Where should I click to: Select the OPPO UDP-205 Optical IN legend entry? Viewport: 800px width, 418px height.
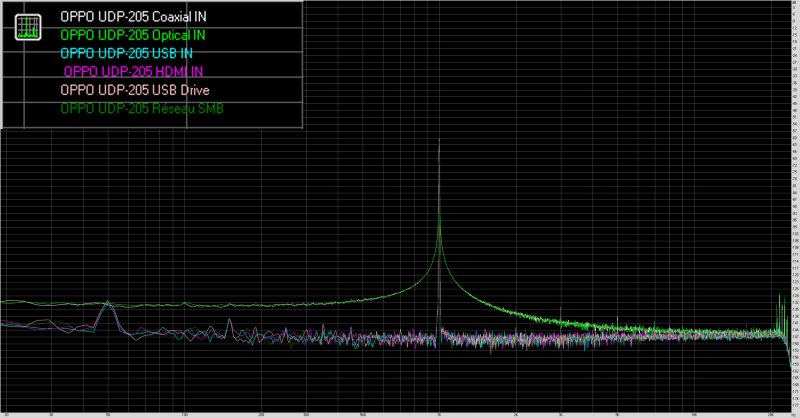[133, 35]
